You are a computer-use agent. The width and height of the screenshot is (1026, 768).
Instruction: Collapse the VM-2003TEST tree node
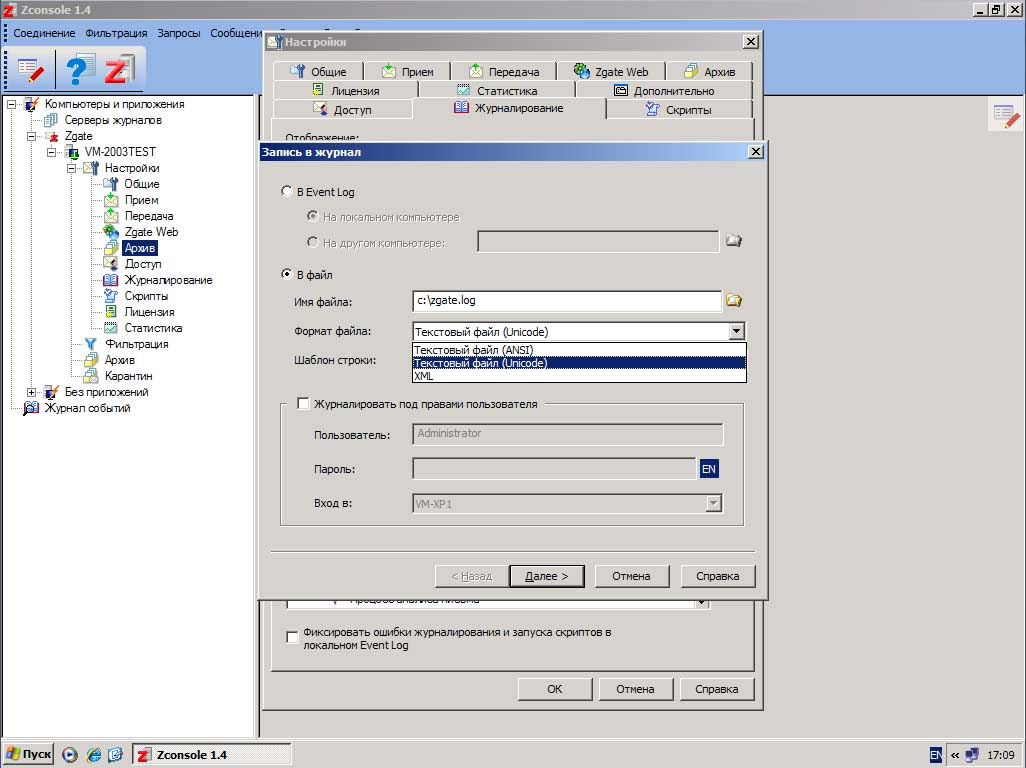point(51,152)
